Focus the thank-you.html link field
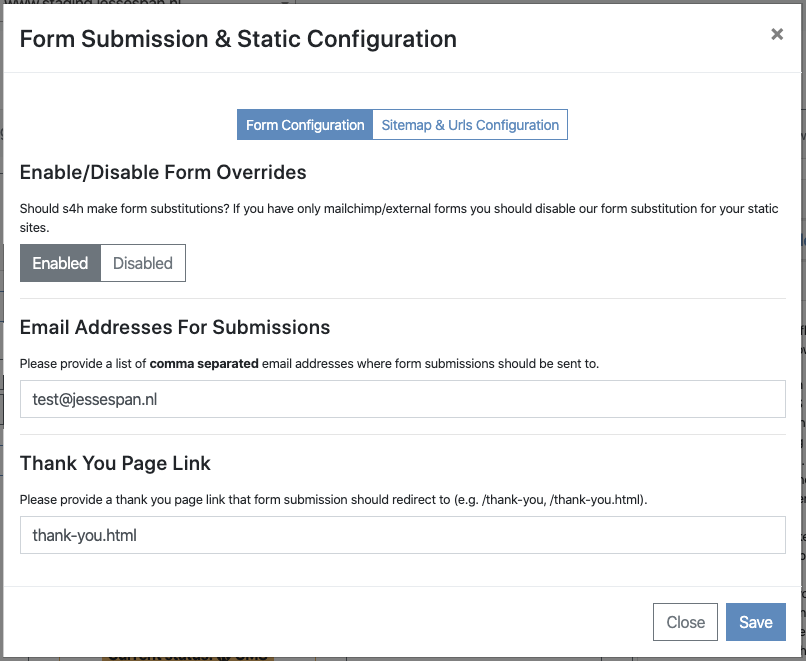This screenshot has width=806, height=661. click(402, 535)
